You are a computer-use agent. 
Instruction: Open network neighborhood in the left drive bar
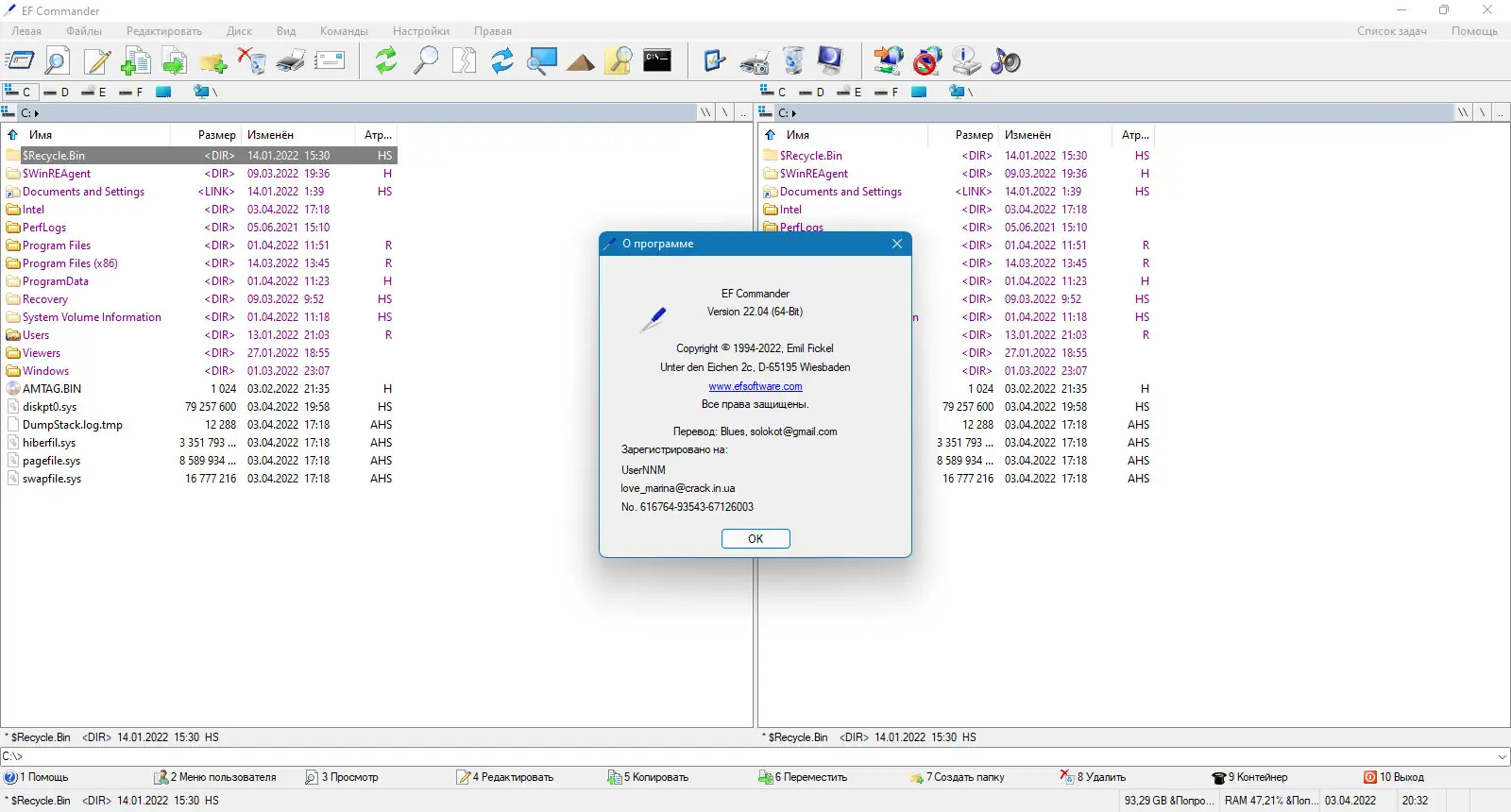(x=205, y=92)
